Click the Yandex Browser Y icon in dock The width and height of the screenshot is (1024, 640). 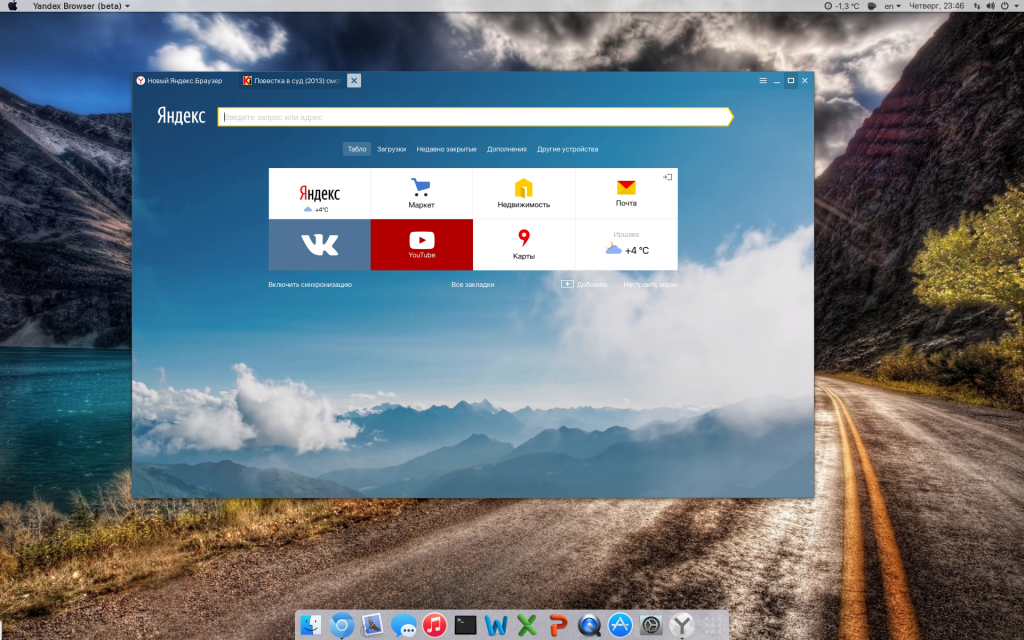(x=682, y=626)
